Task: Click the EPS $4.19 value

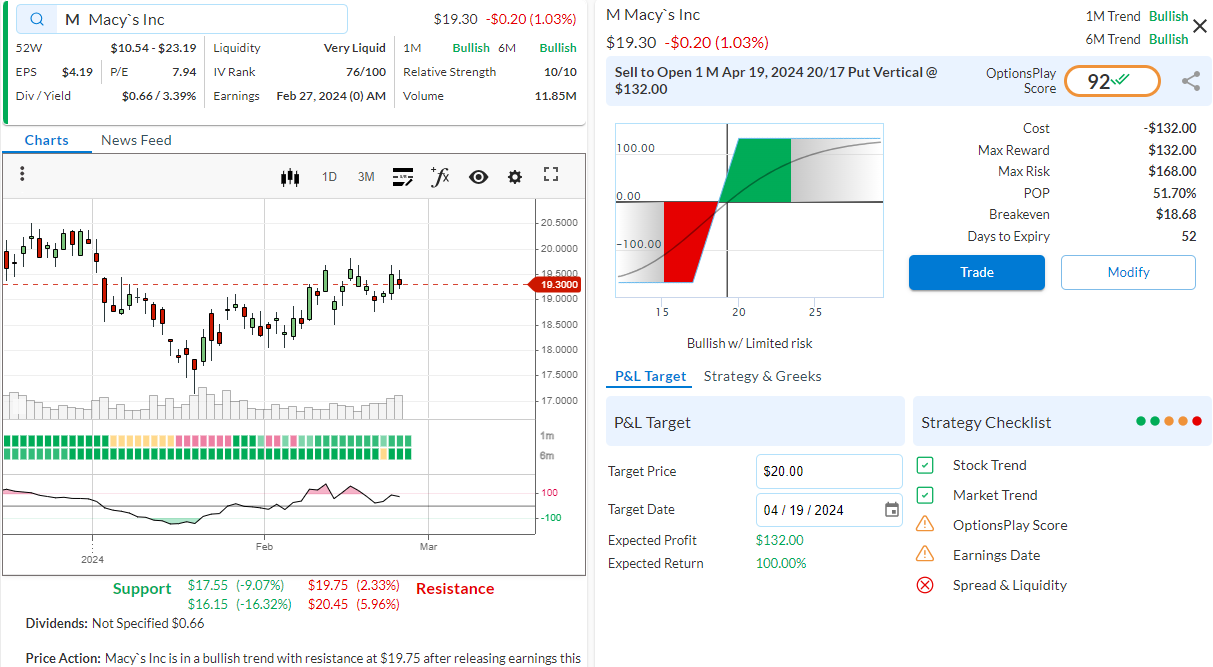Action: pos(77,72)
